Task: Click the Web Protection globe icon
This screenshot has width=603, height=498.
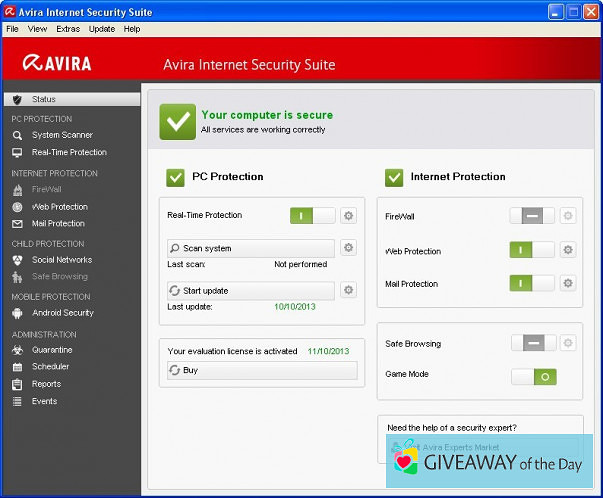Action: pos(17,207)
